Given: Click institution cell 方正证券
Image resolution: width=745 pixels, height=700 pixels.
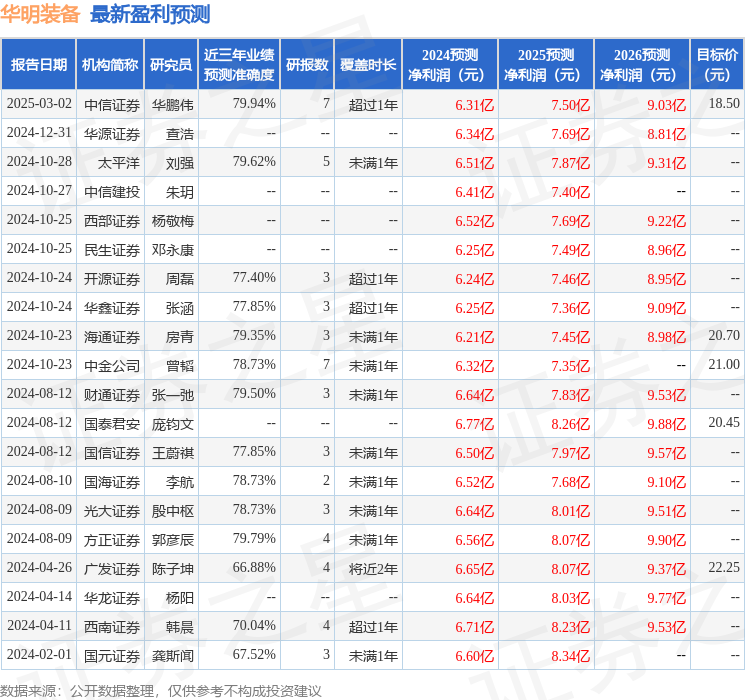Looking at the screenshot, I should pyautogui.click(x=112, y=539).
